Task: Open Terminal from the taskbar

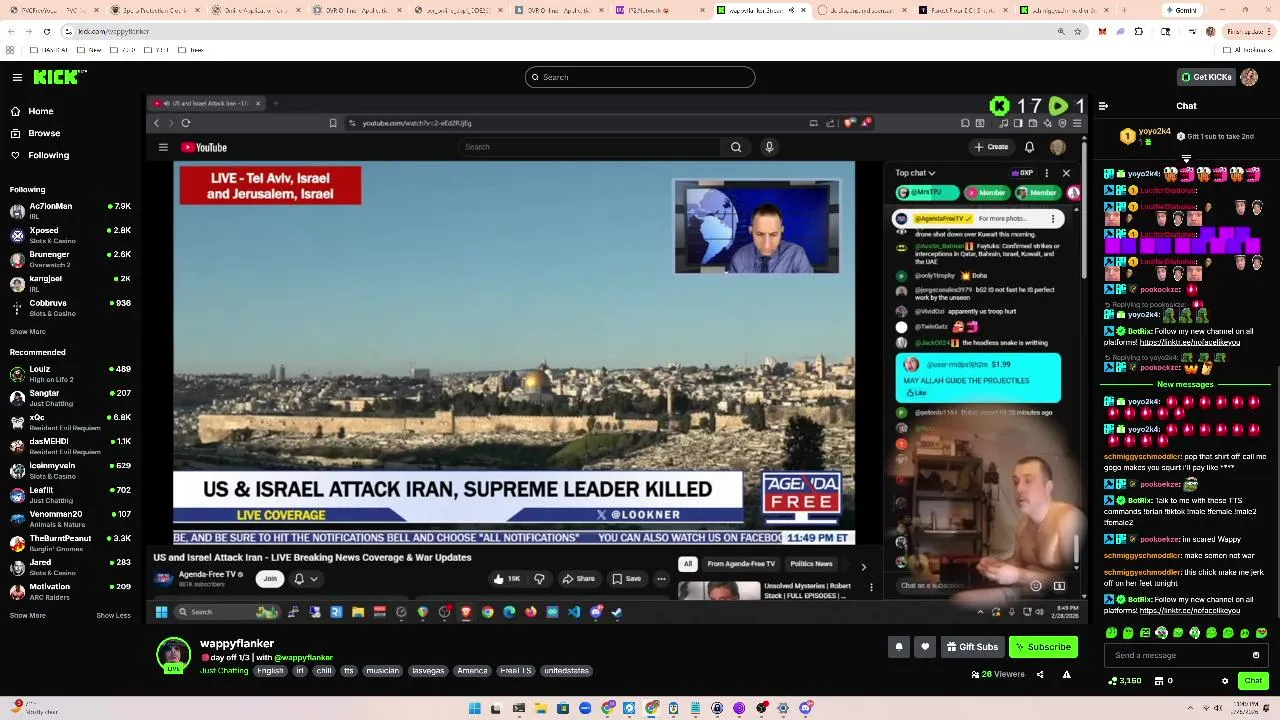Action: 519,708
